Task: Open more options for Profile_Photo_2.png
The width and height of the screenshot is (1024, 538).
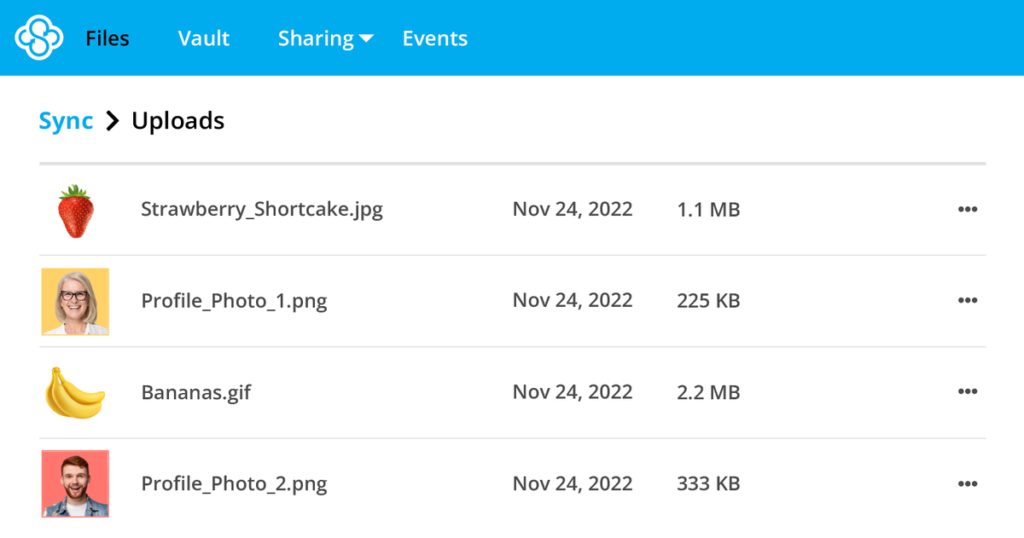Action: click(x=967, y=484)
